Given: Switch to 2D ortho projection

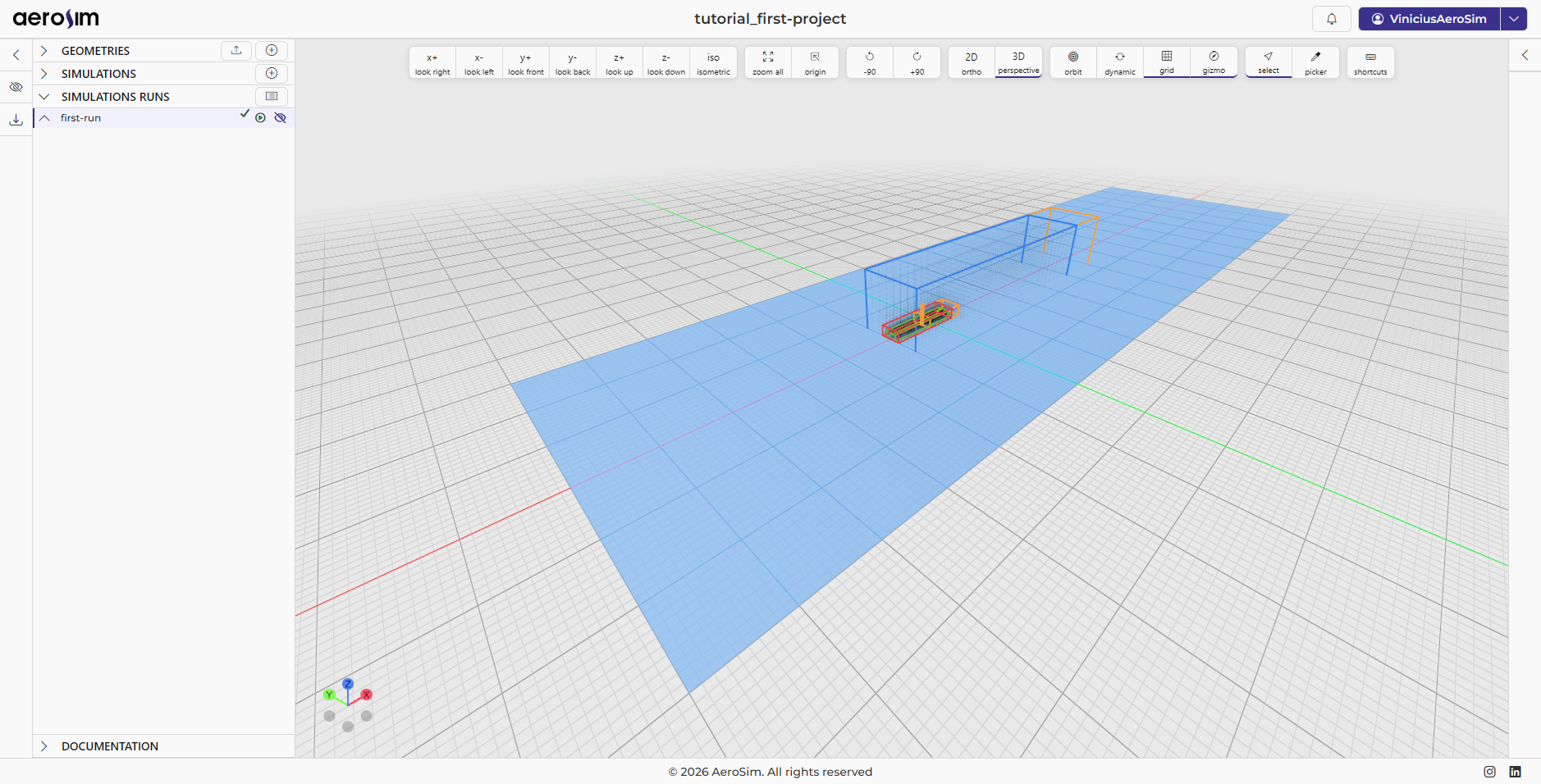Looking at the screenshot, I should (x=972, y=63).
